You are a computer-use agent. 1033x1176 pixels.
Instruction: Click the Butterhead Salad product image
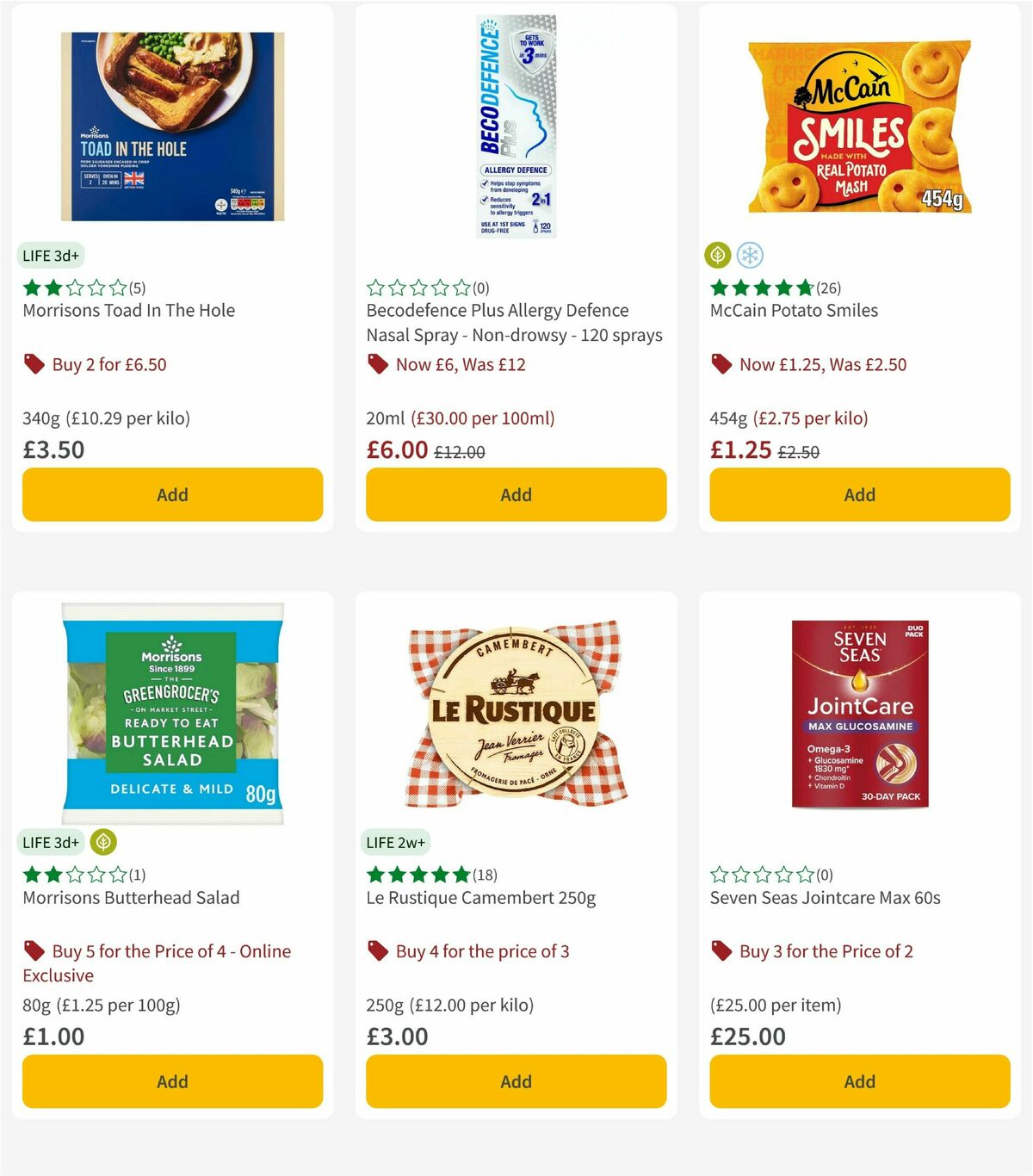pyautogui.click(x=172, y=713)
